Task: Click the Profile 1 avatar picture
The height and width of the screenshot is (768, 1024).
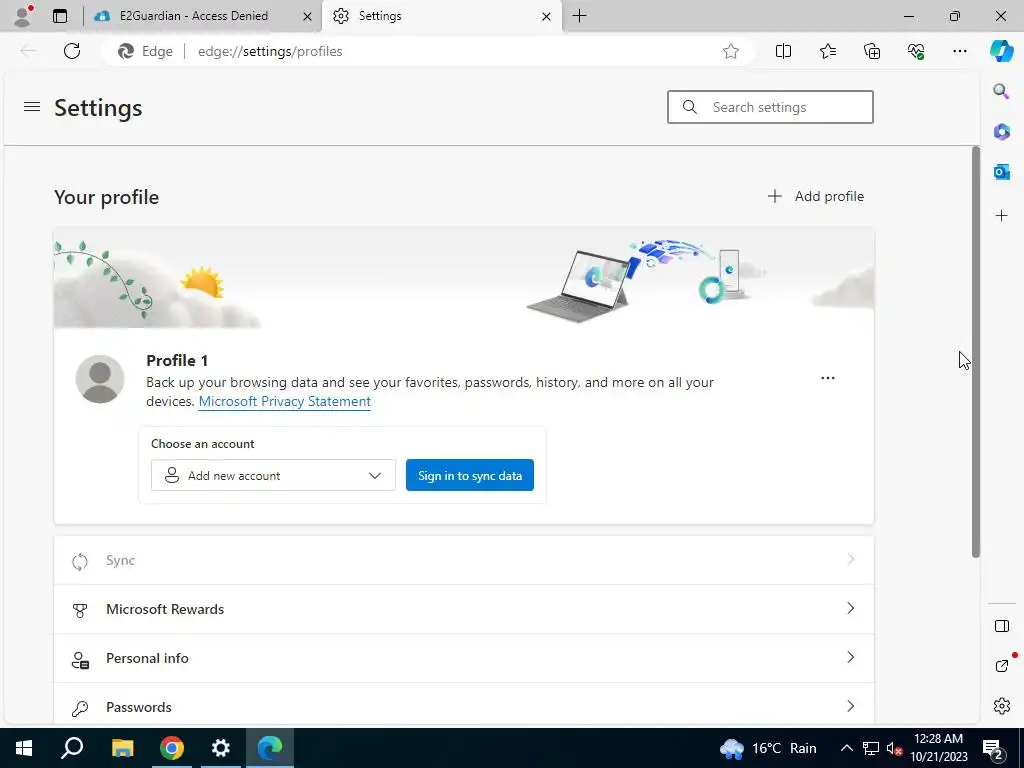Action: point(100,379)
